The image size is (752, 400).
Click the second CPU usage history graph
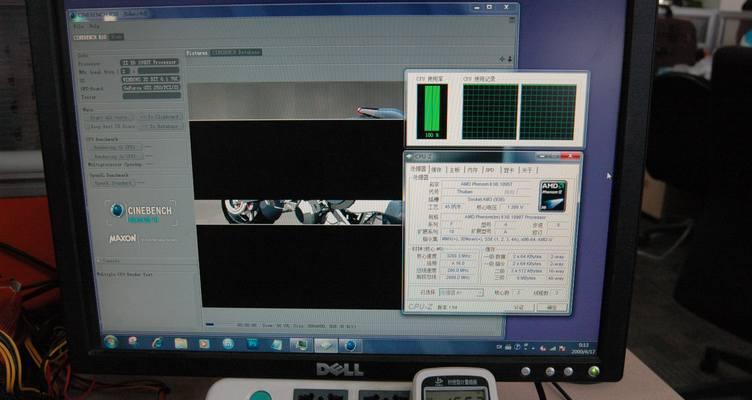[x=548, y=112]
